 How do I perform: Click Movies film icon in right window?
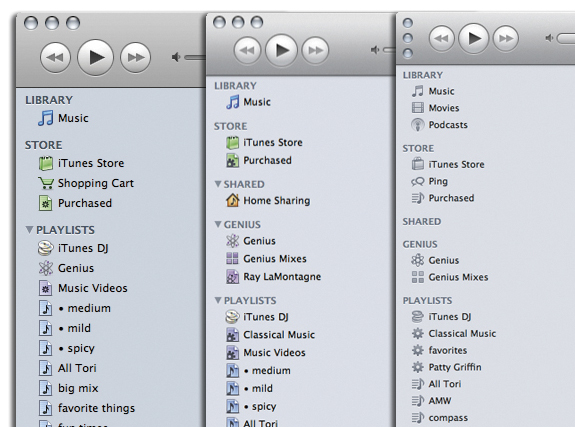tap(418, 108)
